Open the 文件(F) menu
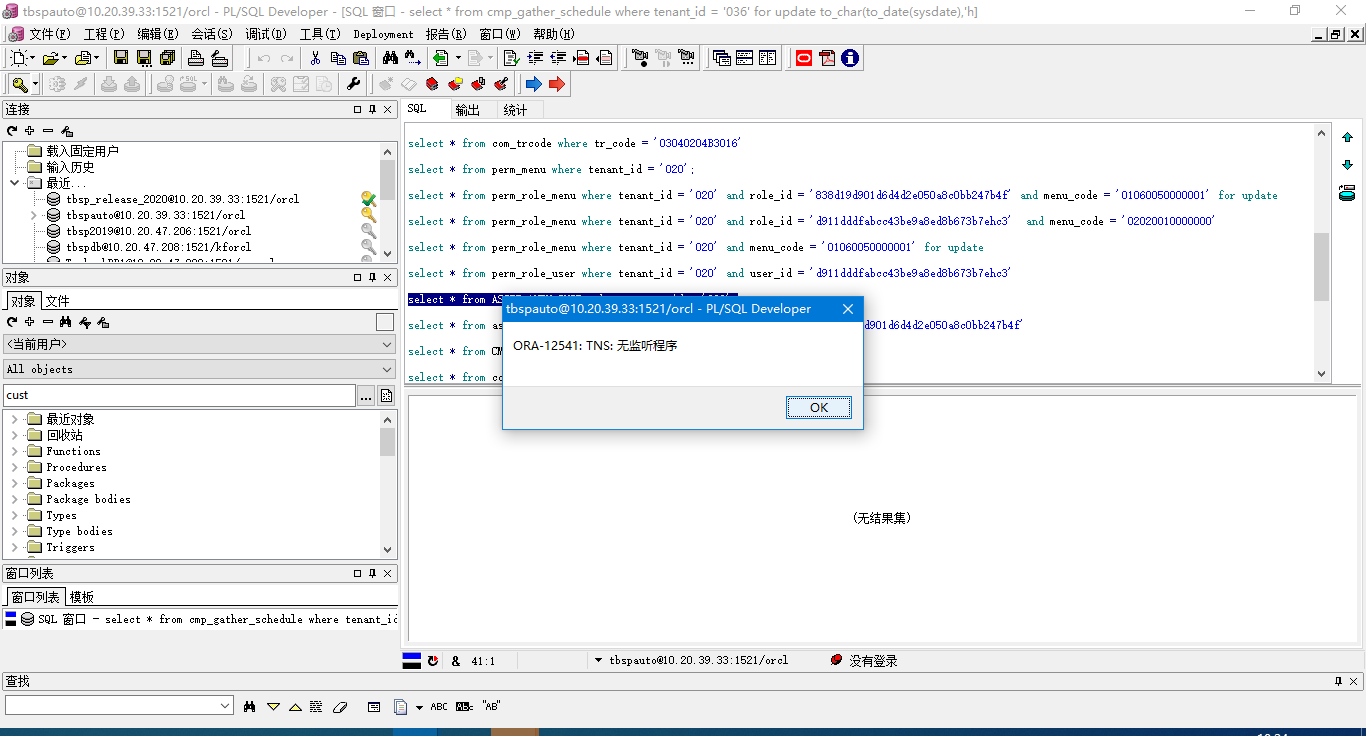The height and width of the screenshot is (736, 1366). (x=49, y=34)
